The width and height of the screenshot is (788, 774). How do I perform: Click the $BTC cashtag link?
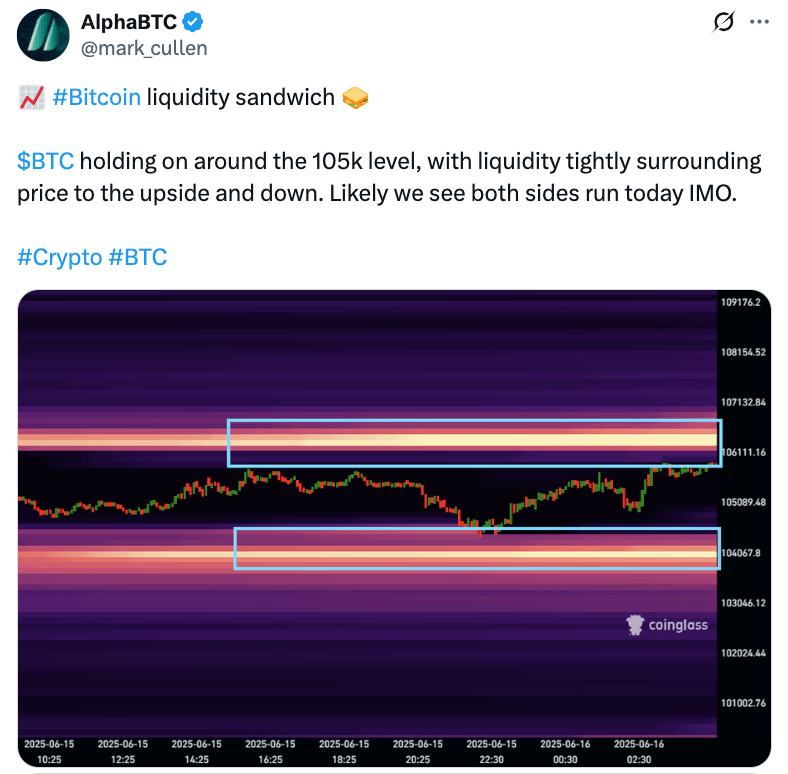click(x=45, y=161)
